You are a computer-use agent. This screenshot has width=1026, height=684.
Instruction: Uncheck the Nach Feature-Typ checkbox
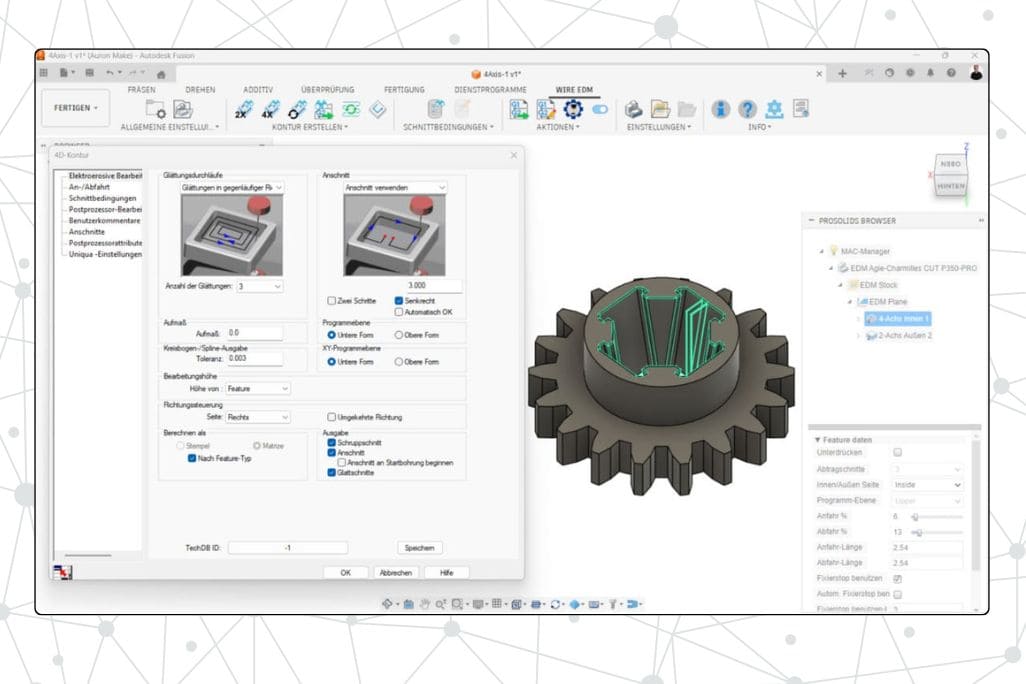click(192, 459)
